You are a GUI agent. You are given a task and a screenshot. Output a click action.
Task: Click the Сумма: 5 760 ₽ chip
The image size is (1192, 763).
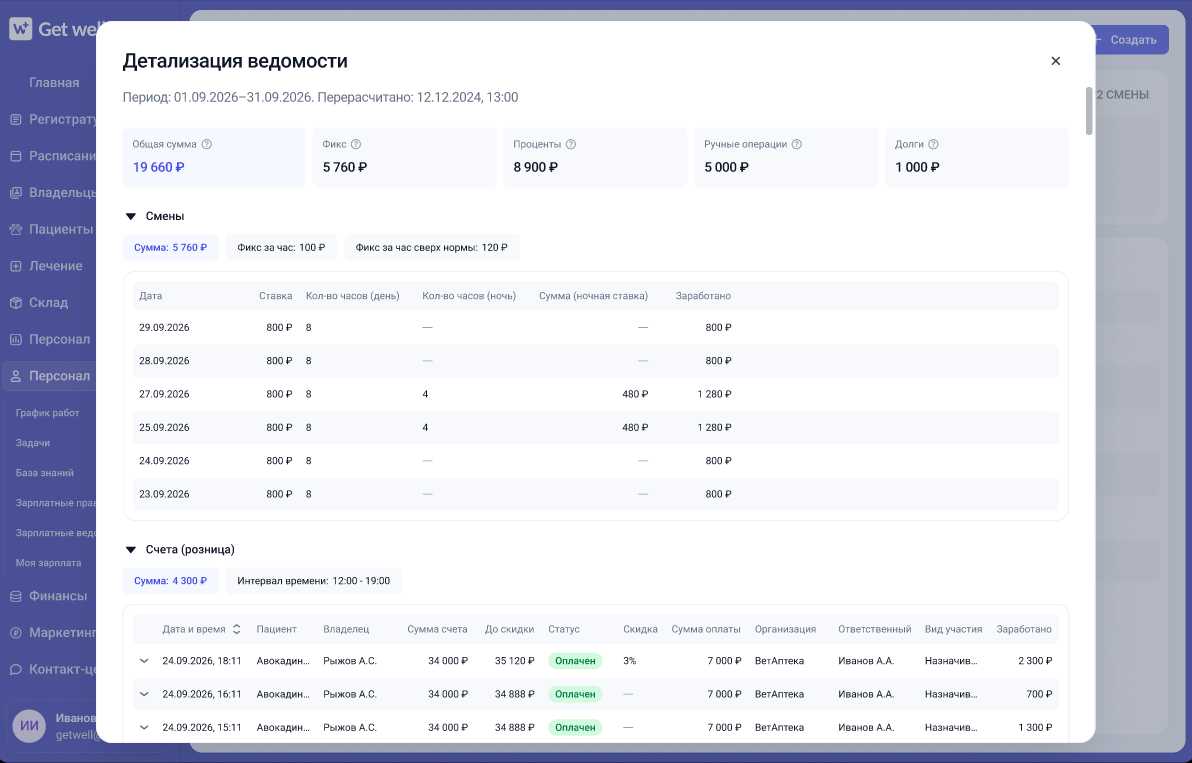pos(171,247)
